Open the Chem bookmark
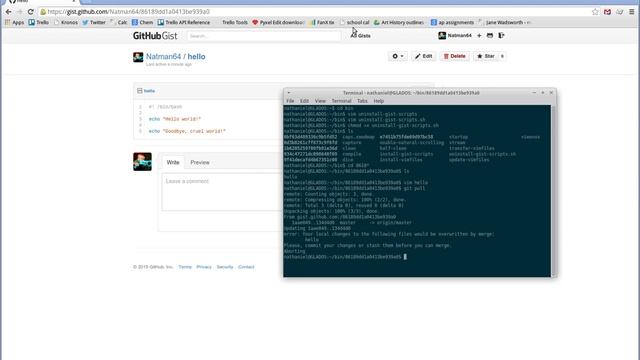Image resolution: width=640 pixels, height=360 pixels. [142, 22]
